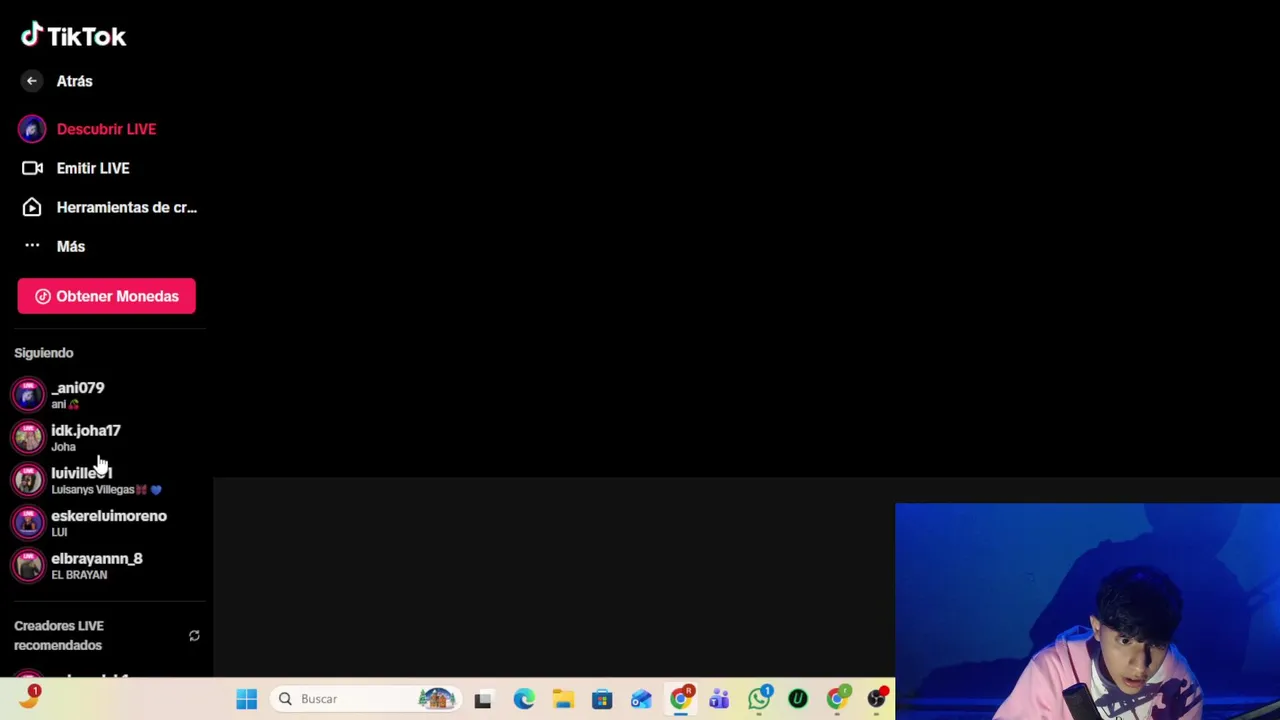Click the three-dots Más icon

click(x=32, y=245)
